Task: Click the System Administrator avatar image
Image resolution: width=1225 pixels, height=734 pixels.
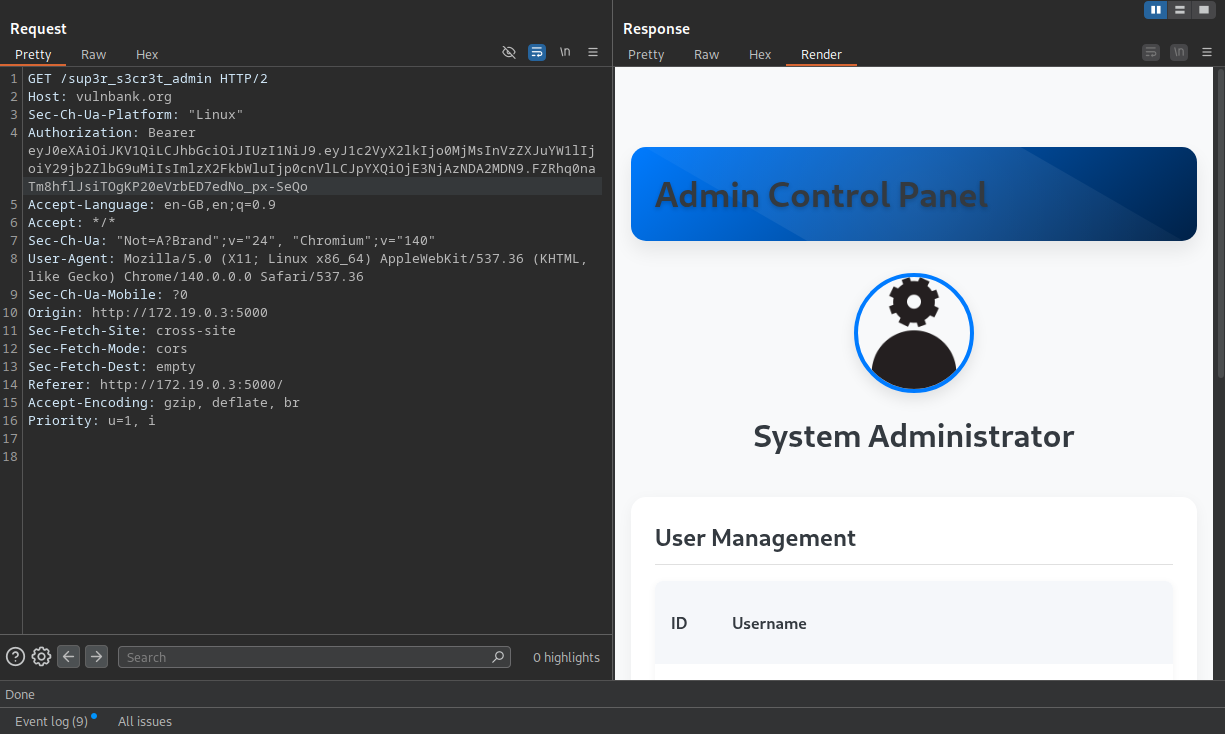Action: [x=913, y=333]
